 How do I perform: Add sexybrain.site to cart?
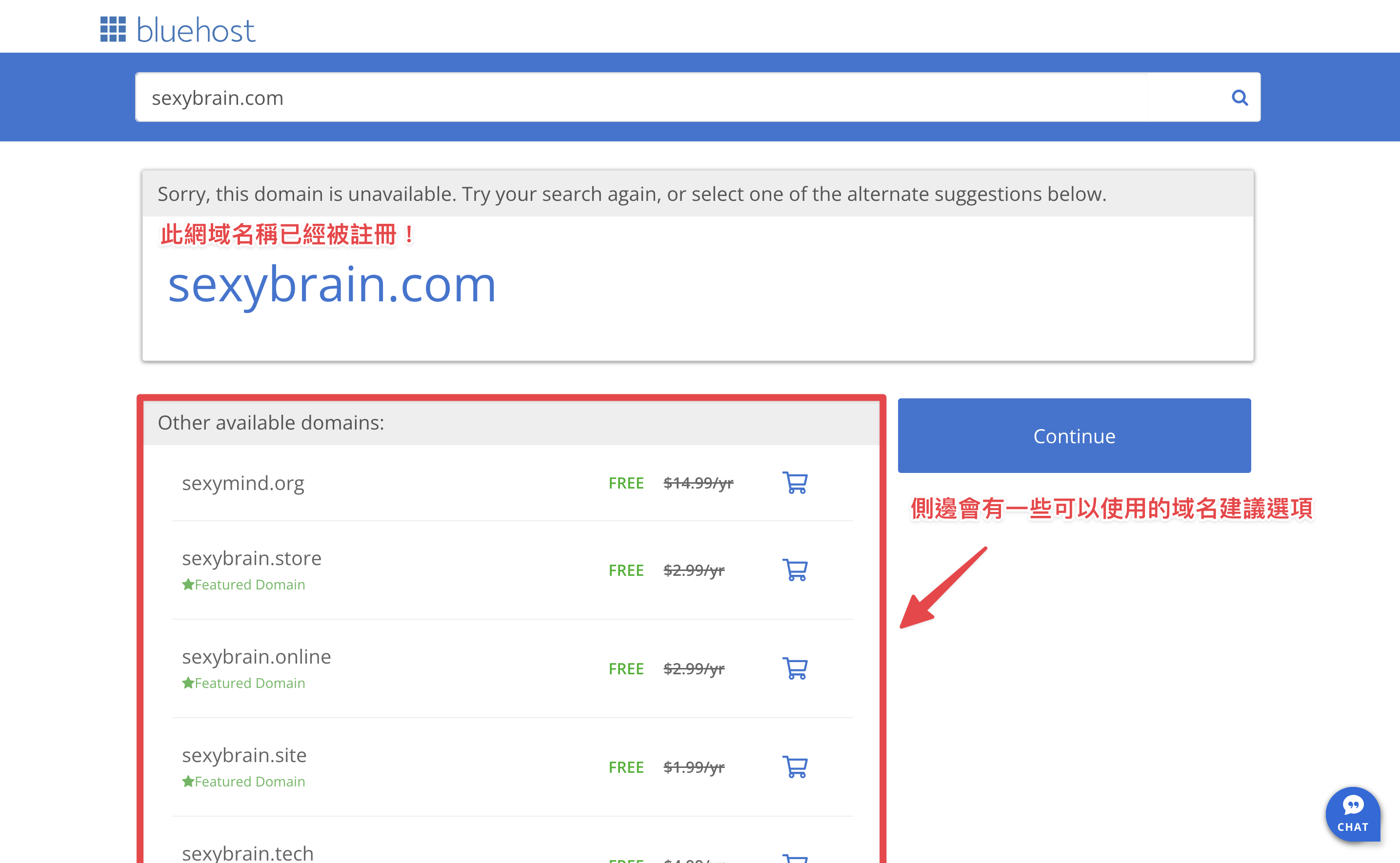795,766
